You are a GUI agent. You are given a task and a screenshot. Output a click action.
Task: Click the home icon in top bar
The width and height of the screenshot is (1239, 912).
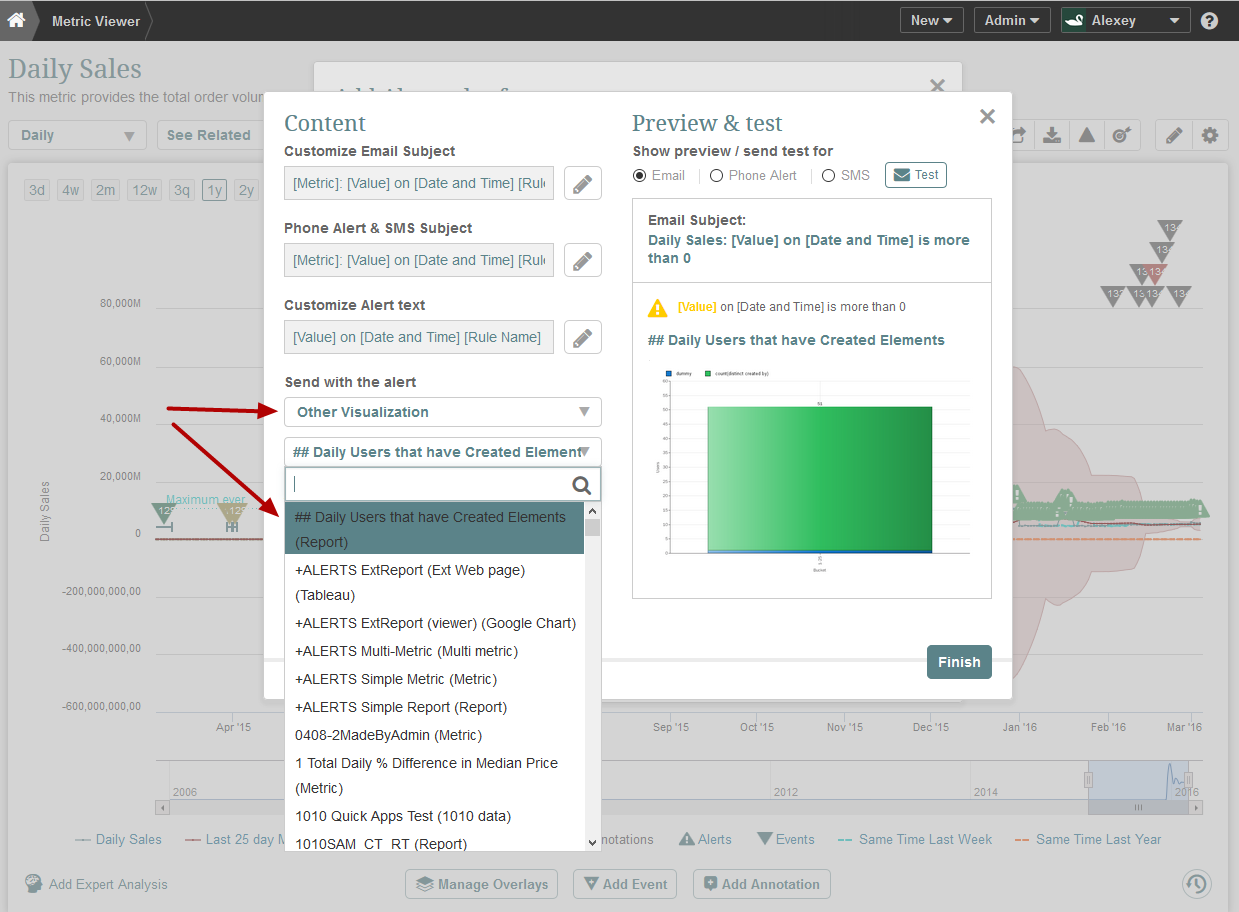pos(16,20)
